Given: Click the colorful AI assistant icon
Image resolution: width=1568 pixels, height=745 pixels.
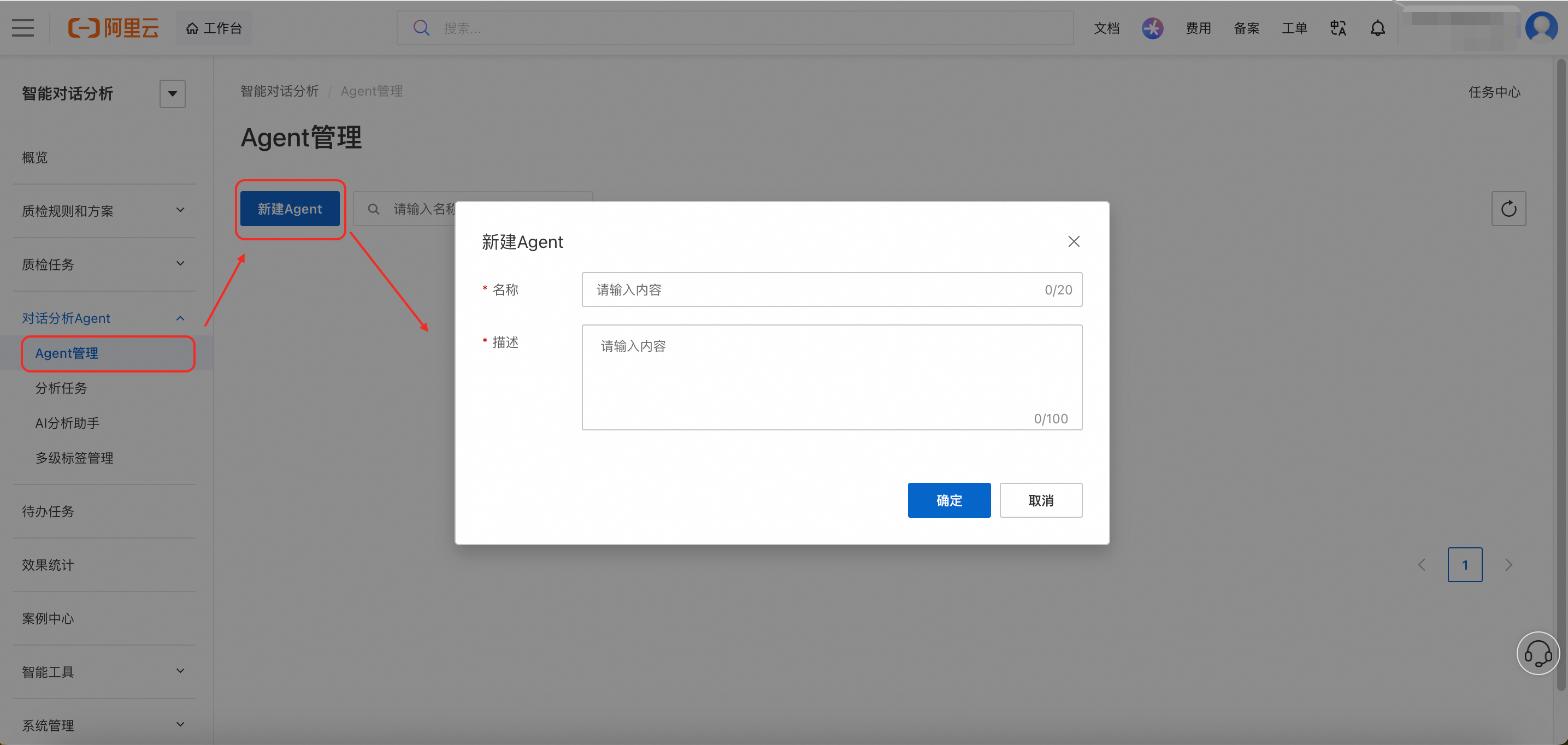Looking at the screenshot, I should click(x=1152, y=28).
